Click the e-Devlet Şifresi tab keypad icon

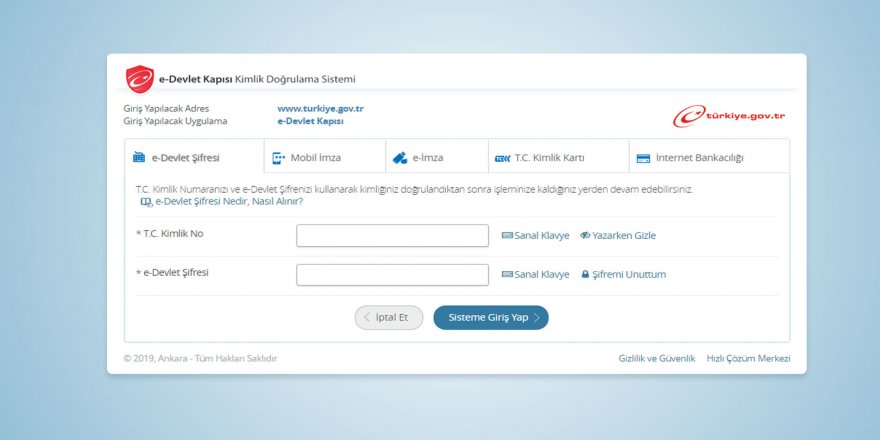tap(139, 158)
